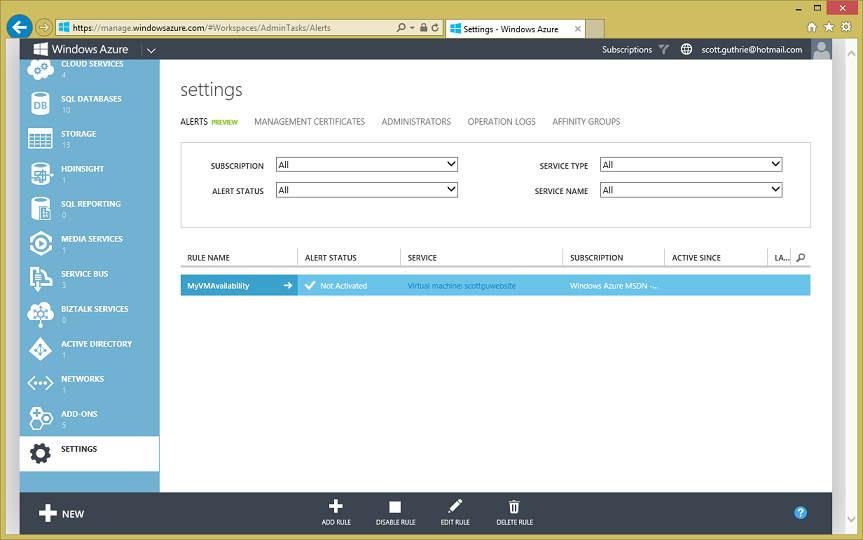The height and width of the screenshot is (540, 863).
Task: Click the Add Rule plus icon
Action: (336, 506)
